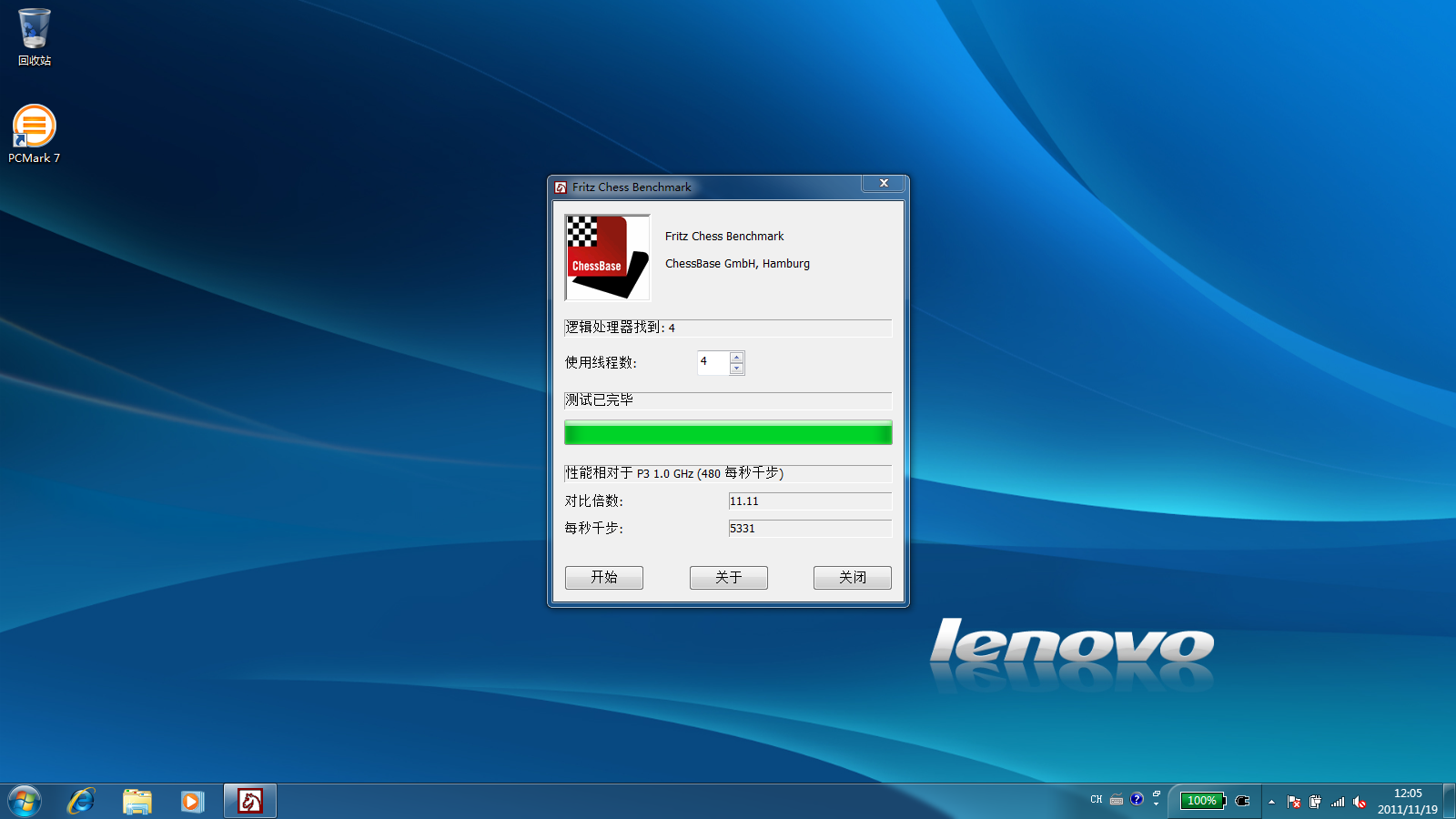Click the power plug icon
Image resolution: width=1456 pixels, height=819 pixels.
pos(1242,801)
